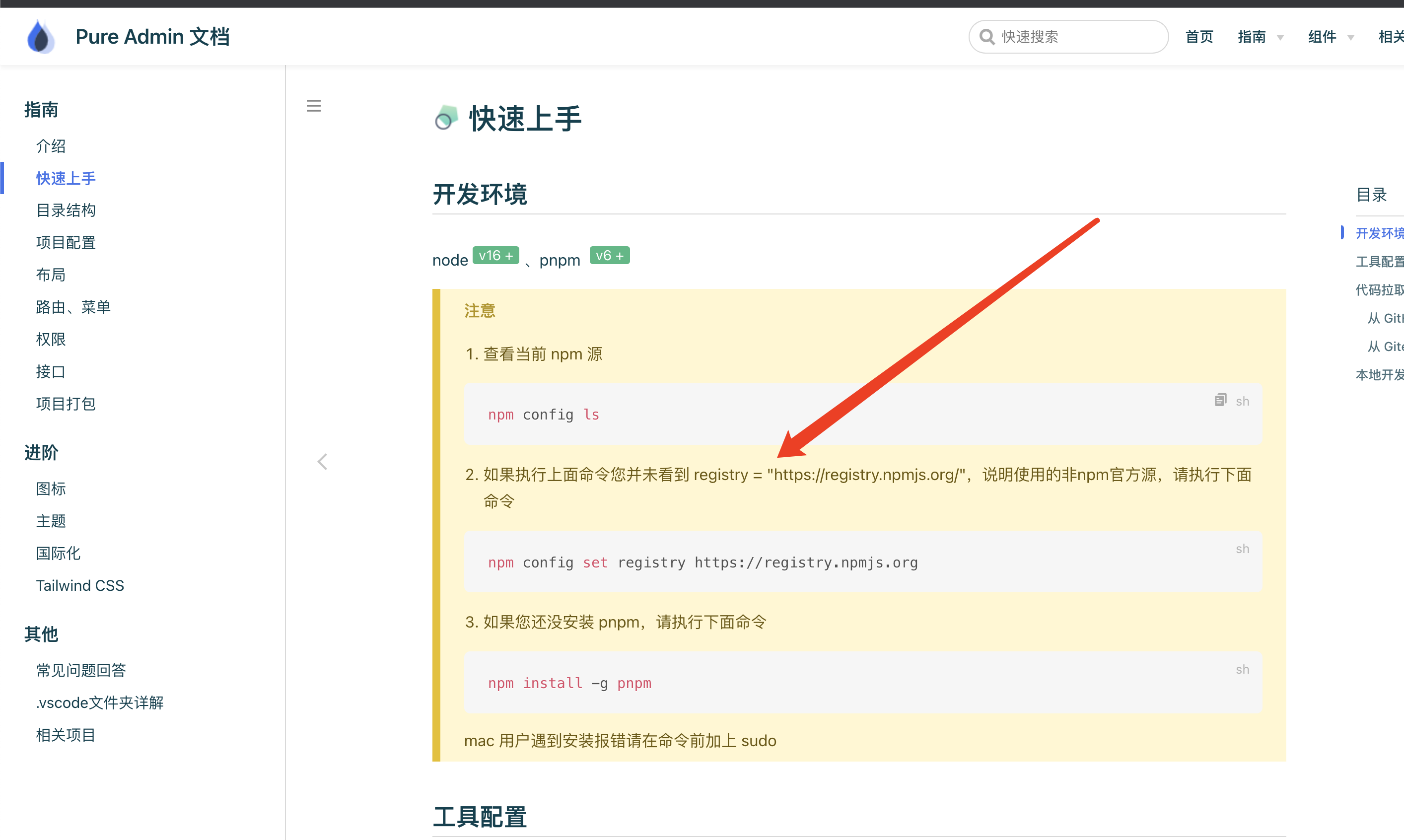1404x840 pixels.
Task: Jump to 本地开发 in table of contents
Action: tap(1380, 375)
